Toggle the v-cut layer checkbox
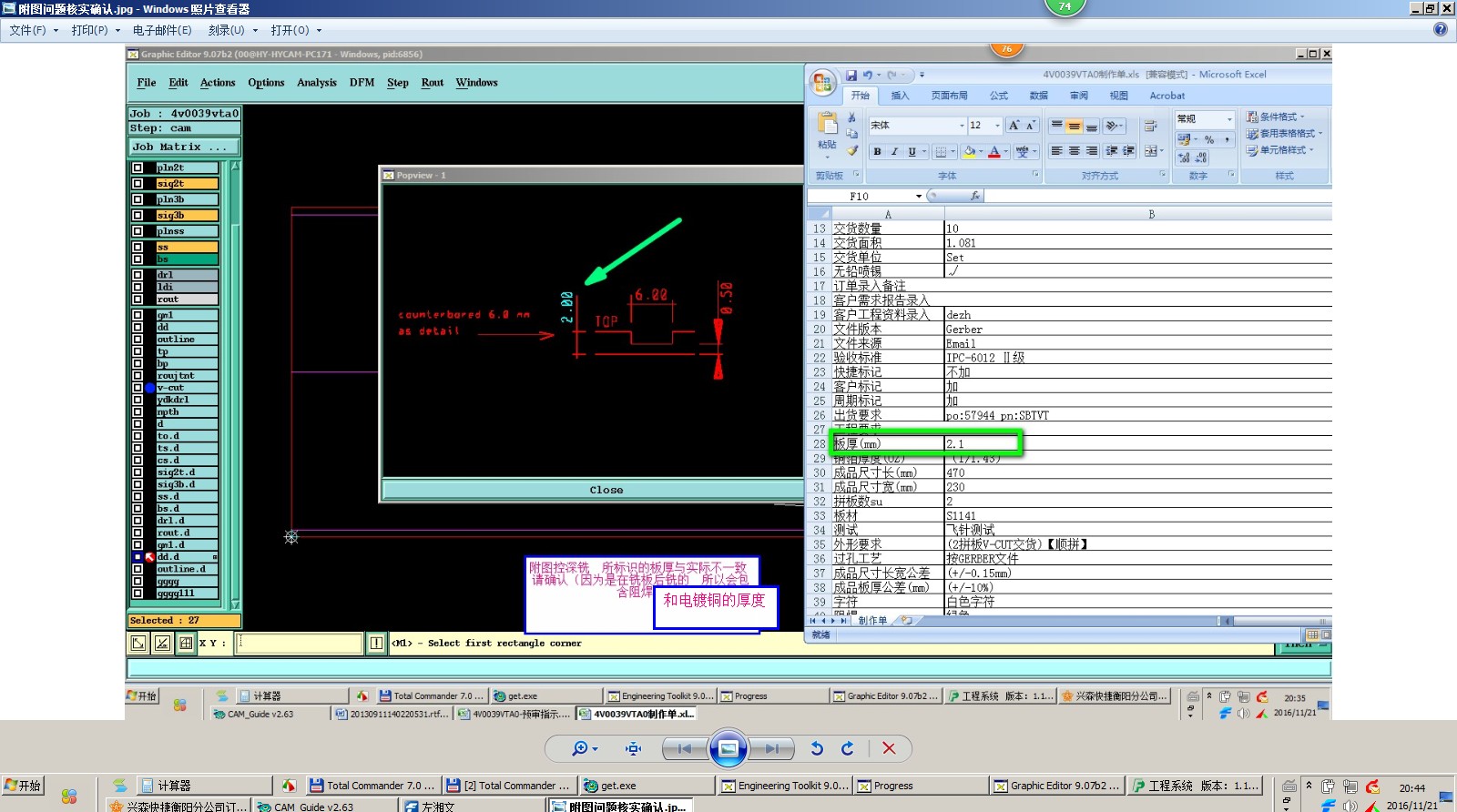 click(x=138, y=388)
